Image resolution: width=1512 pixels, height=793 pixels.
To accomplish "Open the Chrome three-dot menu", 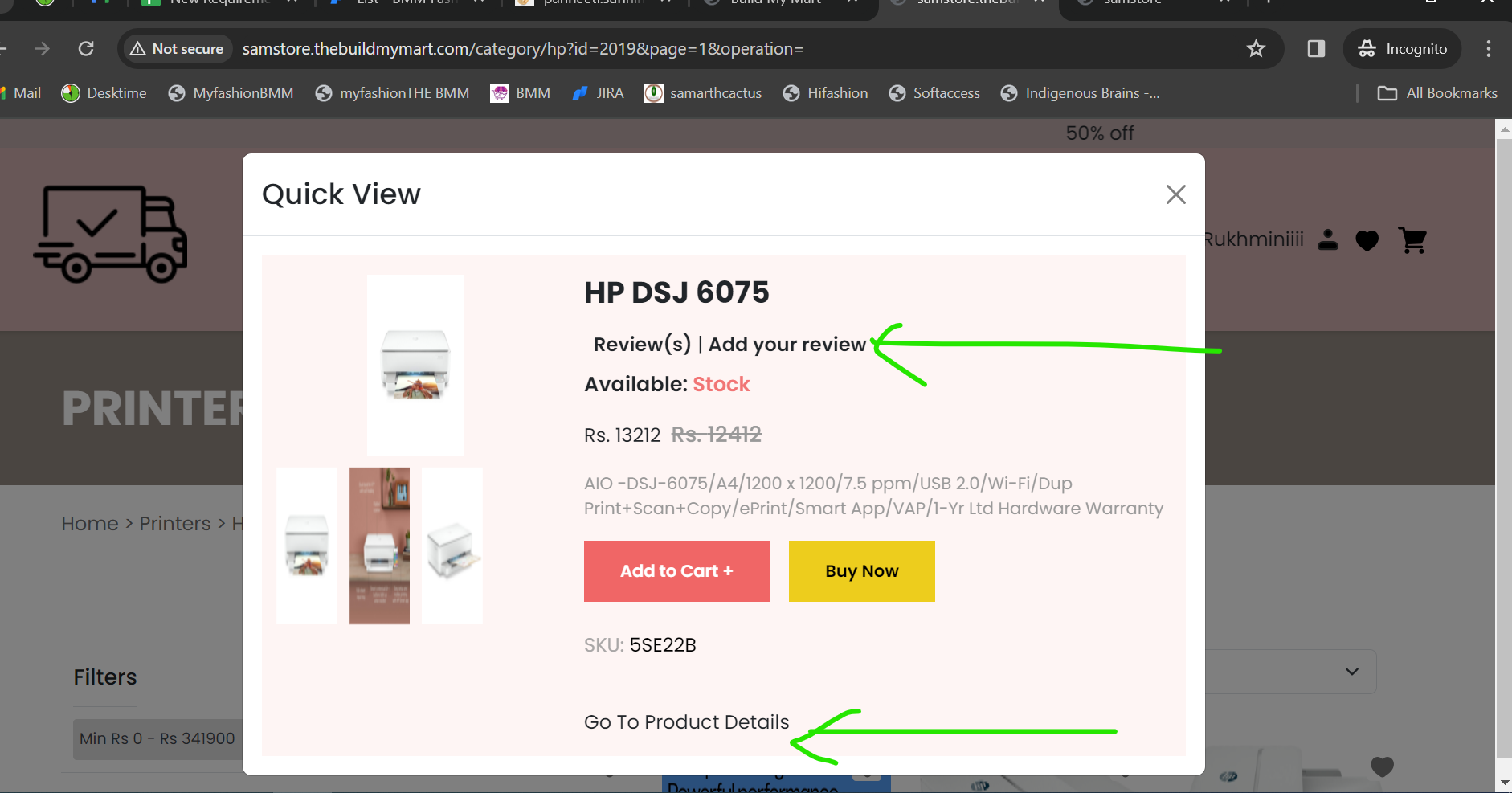I will coord(1489,49).
